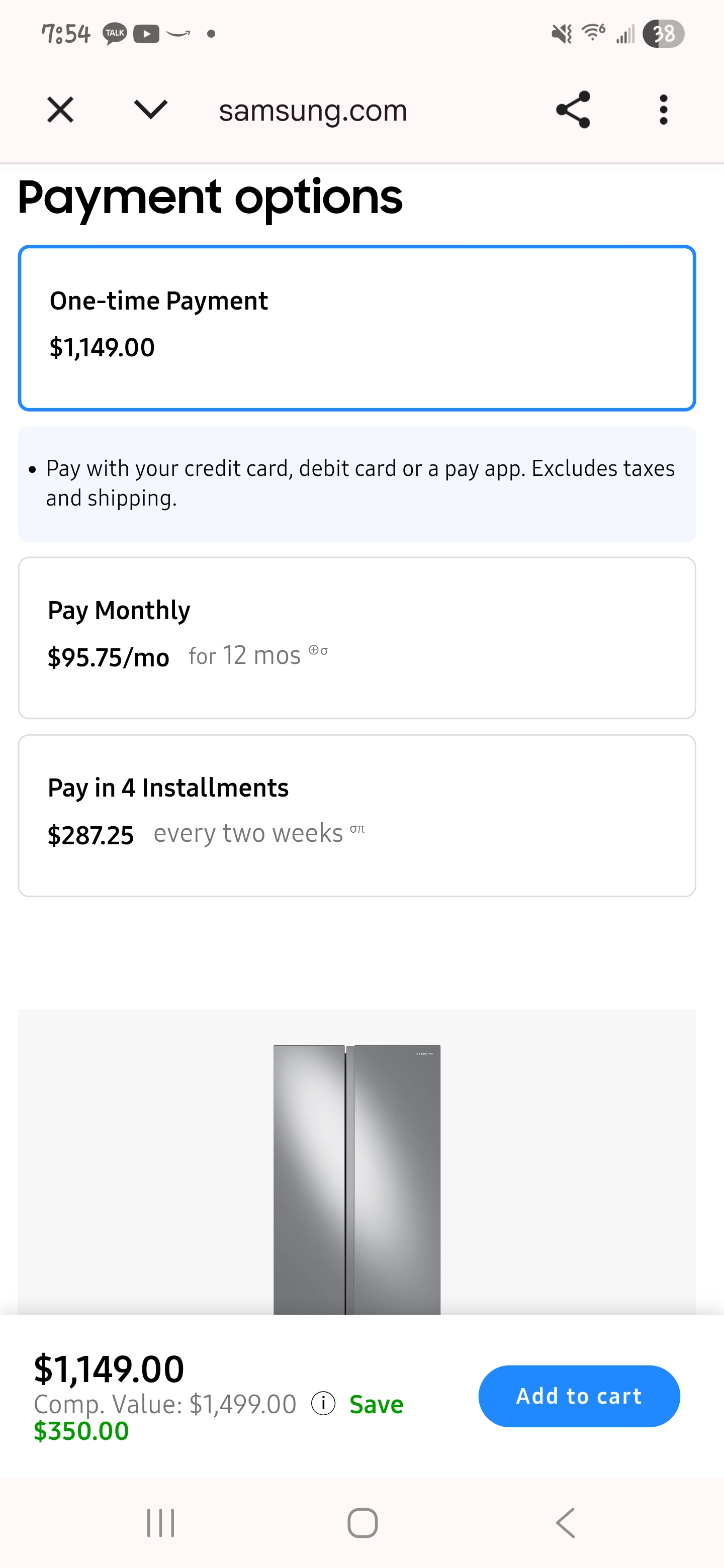Open the three-dot overflow menu
The height and width of the screenshot is (1568, 724).
663,110
